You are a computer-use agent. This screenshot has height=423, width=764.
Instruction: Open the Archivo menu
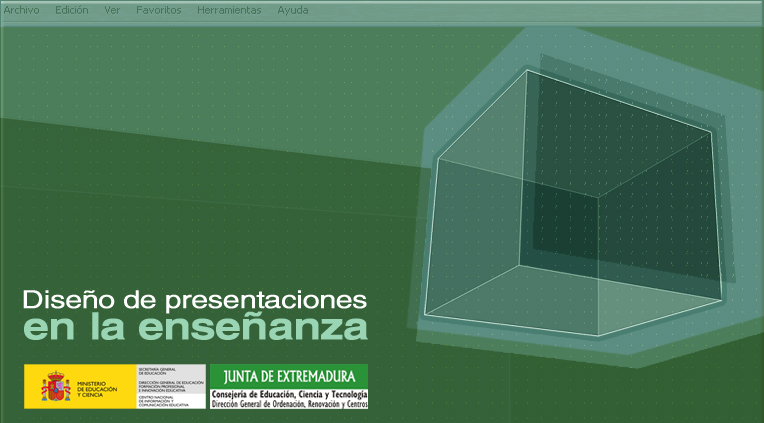point(21,10)
